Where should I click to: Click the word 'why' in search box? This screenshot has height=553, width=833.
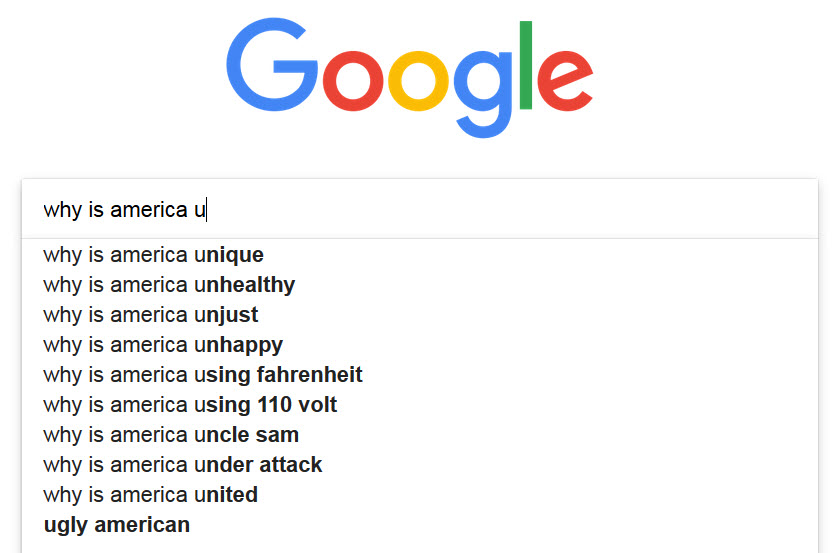point(63,210)
